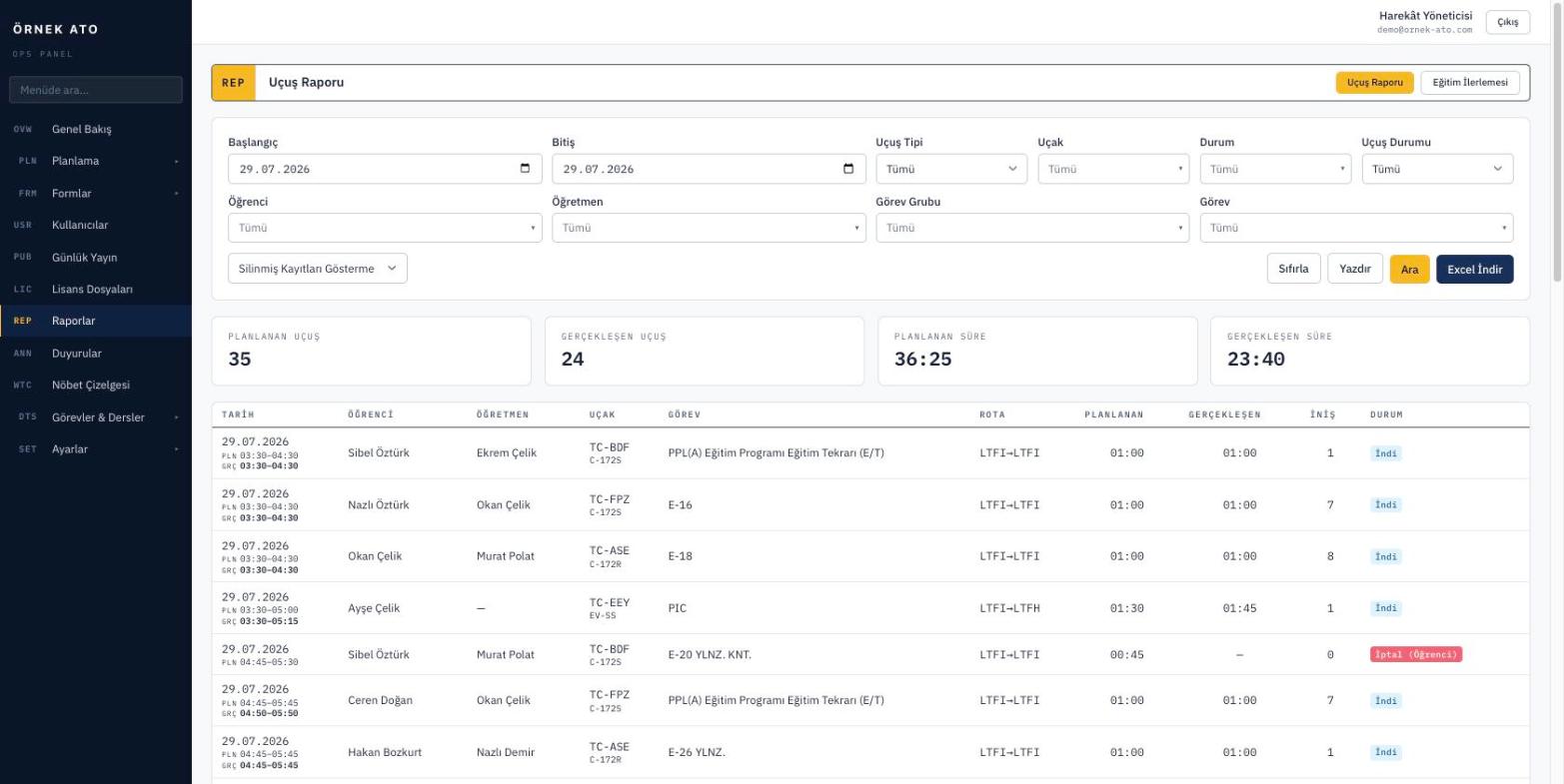This screenshot has height=784, width=1564.
Task: Click the Menüde ara search field
Action: click(x=96, y=90)
